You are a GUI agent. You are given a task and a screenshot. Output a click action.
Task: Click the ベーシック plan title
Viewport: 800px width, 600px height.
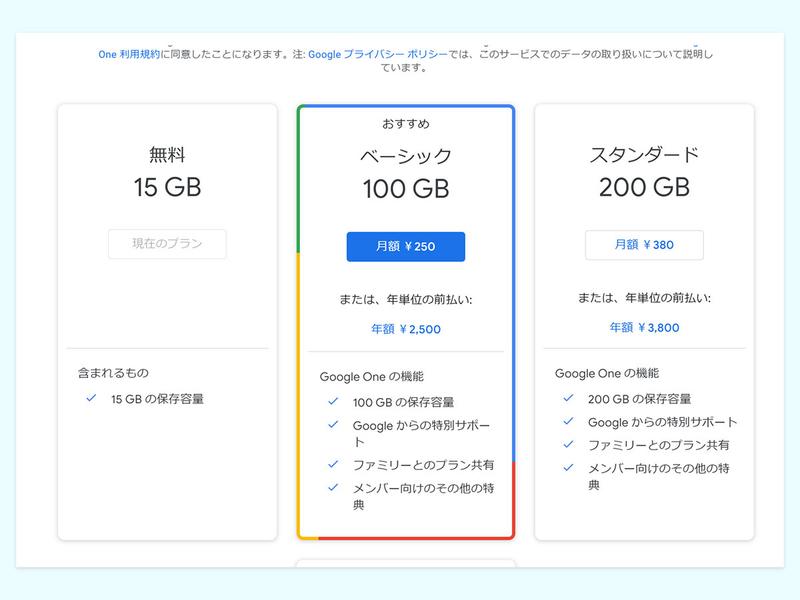[406, 156]
